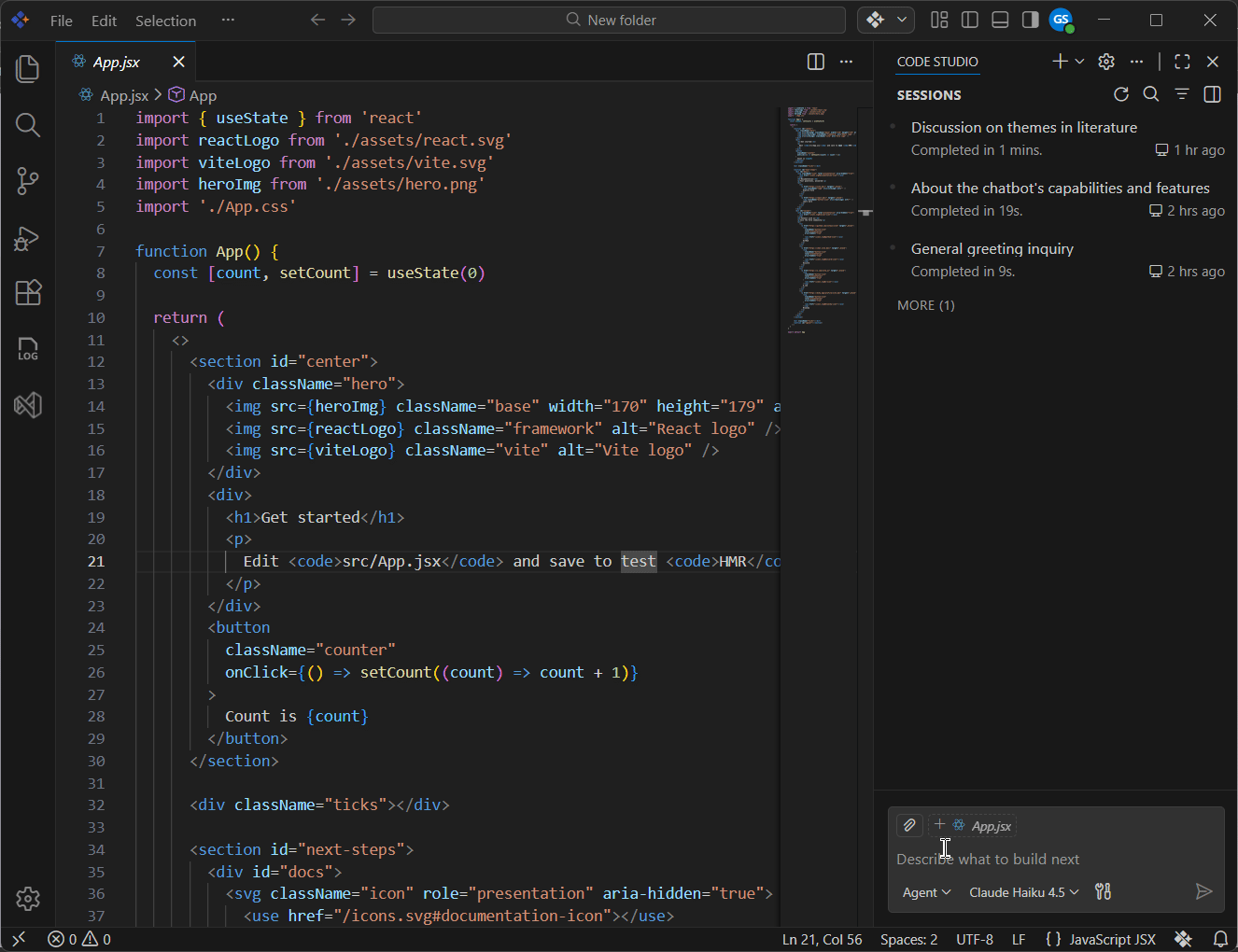Search sessions with the magnifier icon
Viewport: 1238px width, 952px height.
(1151, 94)
